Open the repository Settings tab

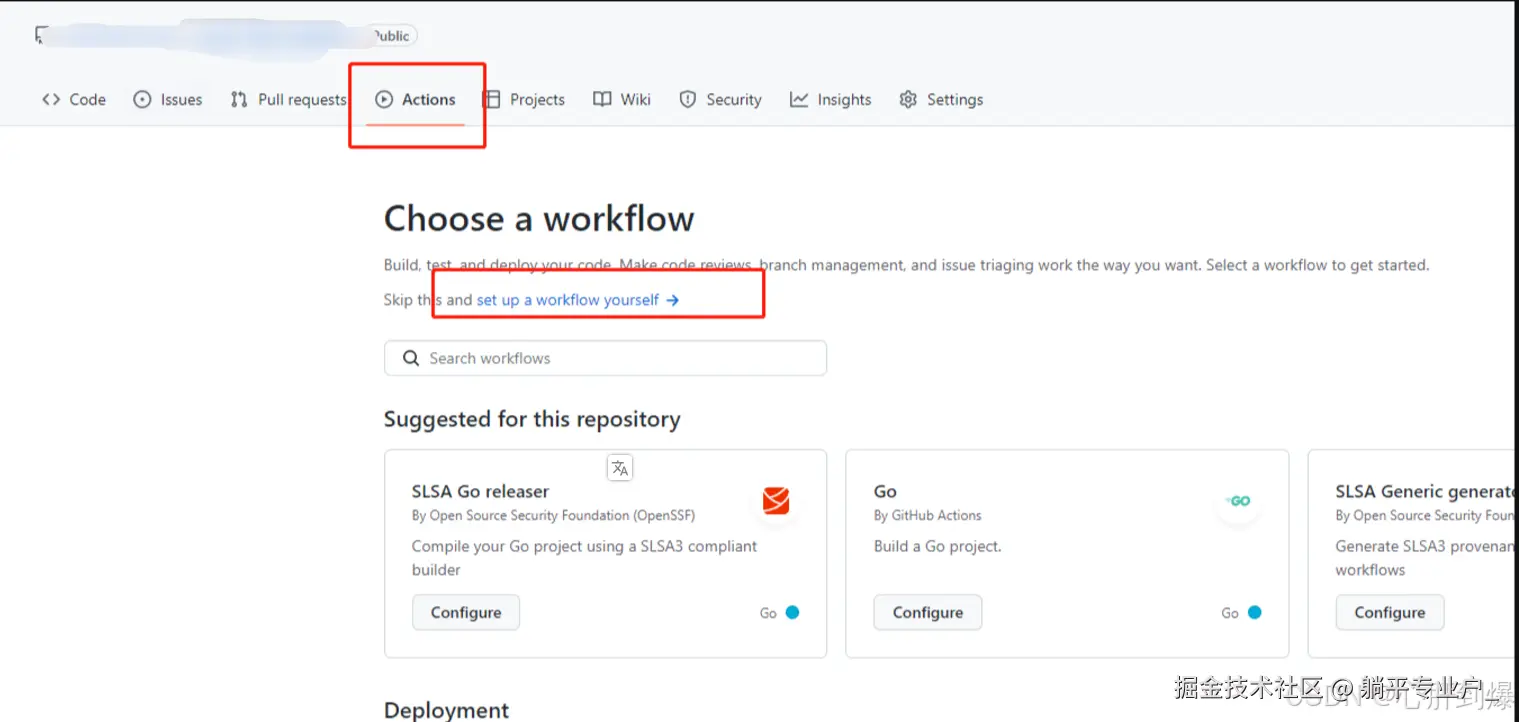tap(941, 99)
